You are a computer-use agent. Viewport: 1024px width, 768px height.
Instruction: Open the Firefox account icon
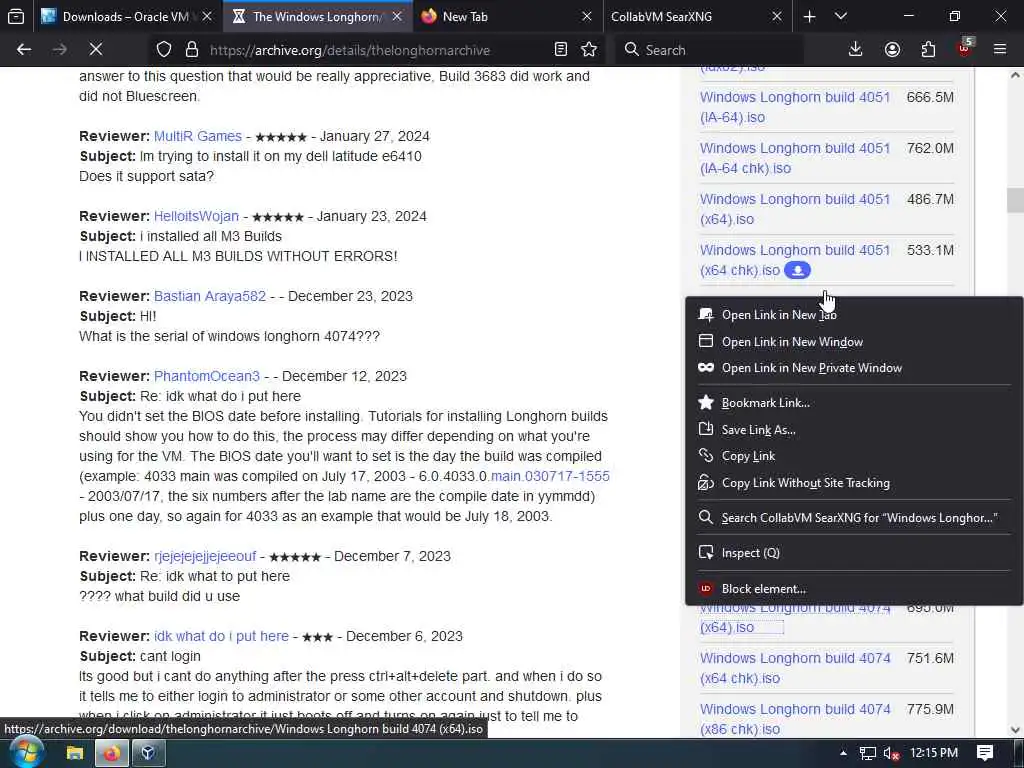point(892,50)
